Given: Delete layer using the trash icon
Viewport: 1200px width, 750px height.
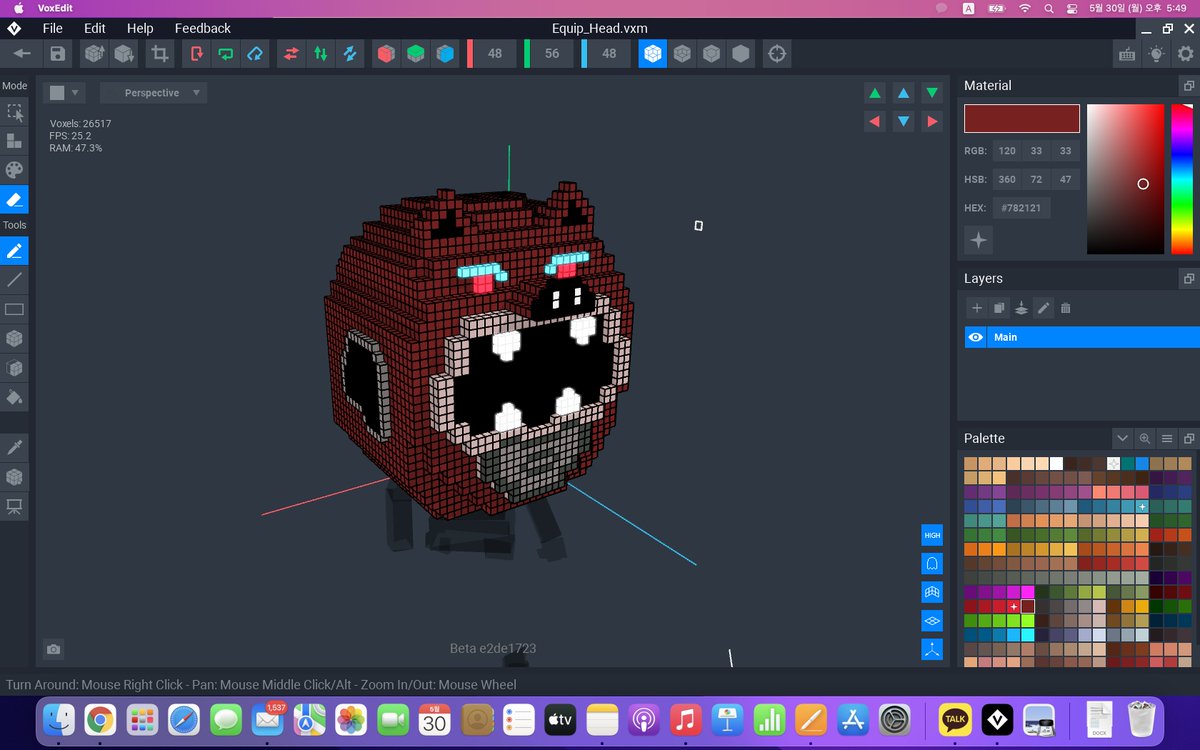Looking at the screenshot, I should [x=1065, y=308].
